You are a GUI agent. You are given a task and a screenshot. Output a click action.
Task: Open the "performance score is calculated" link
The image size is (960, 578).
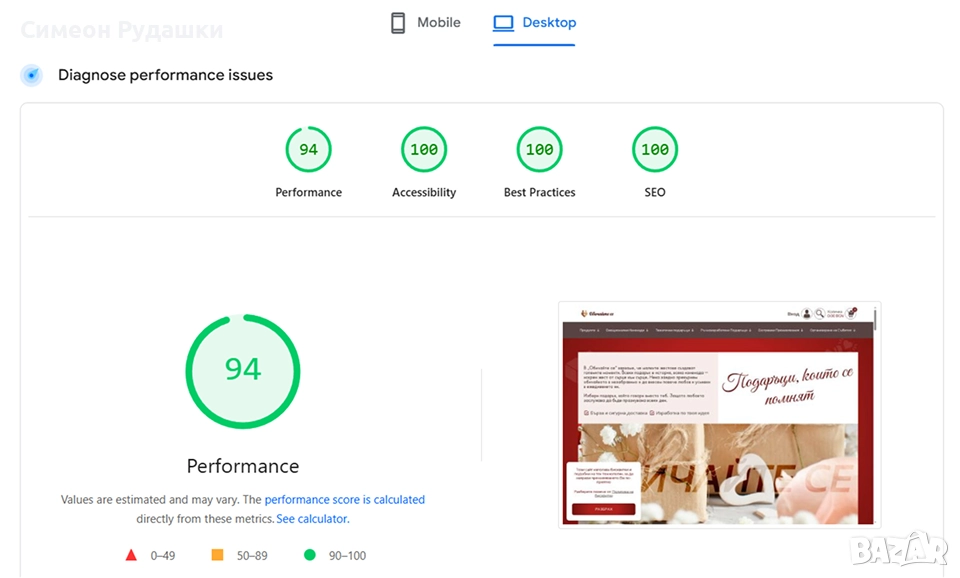[x=344, y=500]
